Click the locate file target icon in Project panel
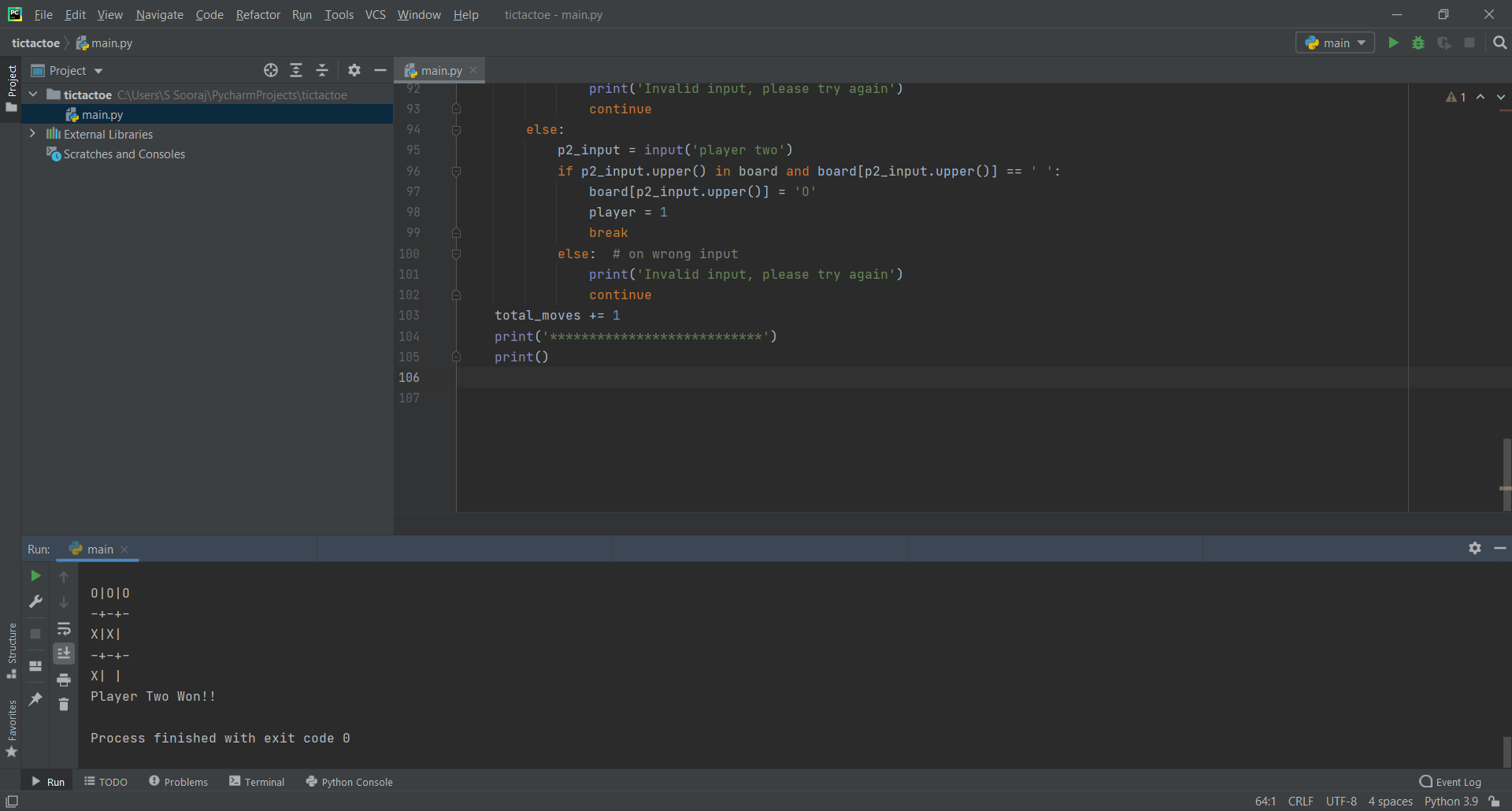This screenshot has width=1512, height=811. [x=271, y=70]
